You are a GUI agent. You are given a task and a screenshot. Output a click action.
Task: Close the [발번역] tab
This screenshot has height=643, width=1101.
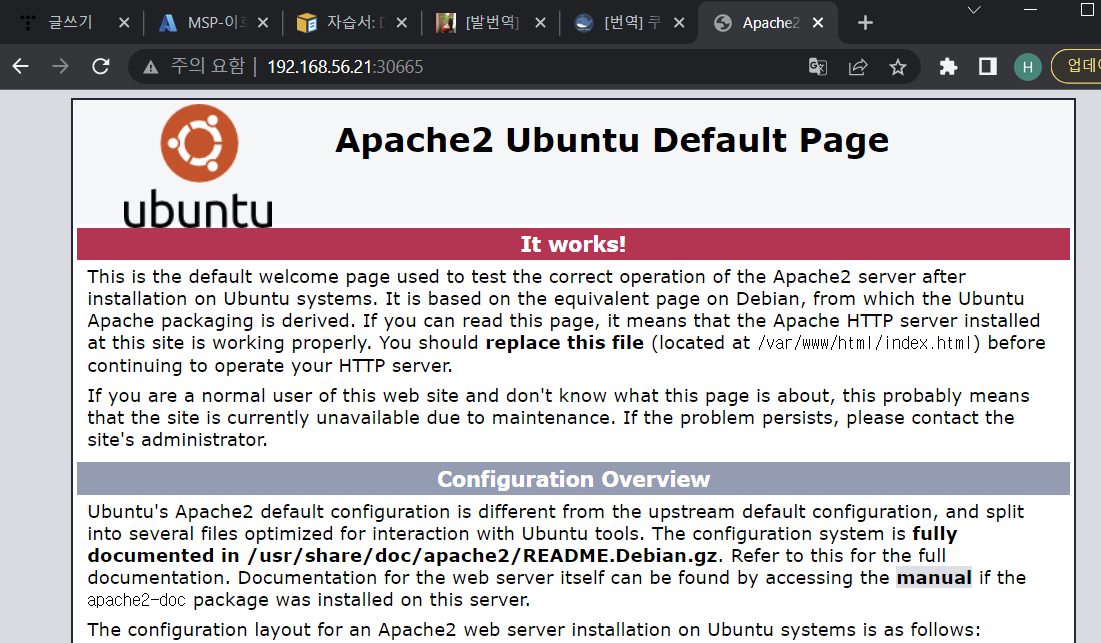pyautogui.click(x=541, y=23)
